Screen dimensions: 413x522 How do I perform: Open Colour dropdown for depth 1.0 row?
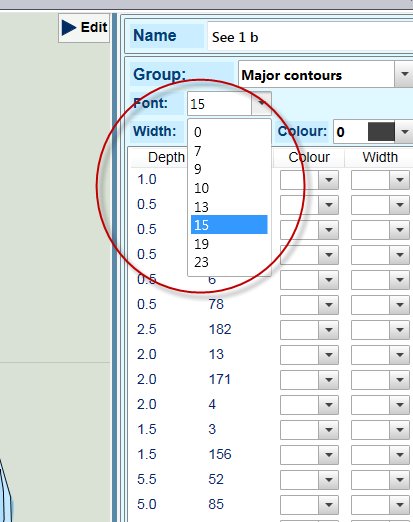pos(328,180)
